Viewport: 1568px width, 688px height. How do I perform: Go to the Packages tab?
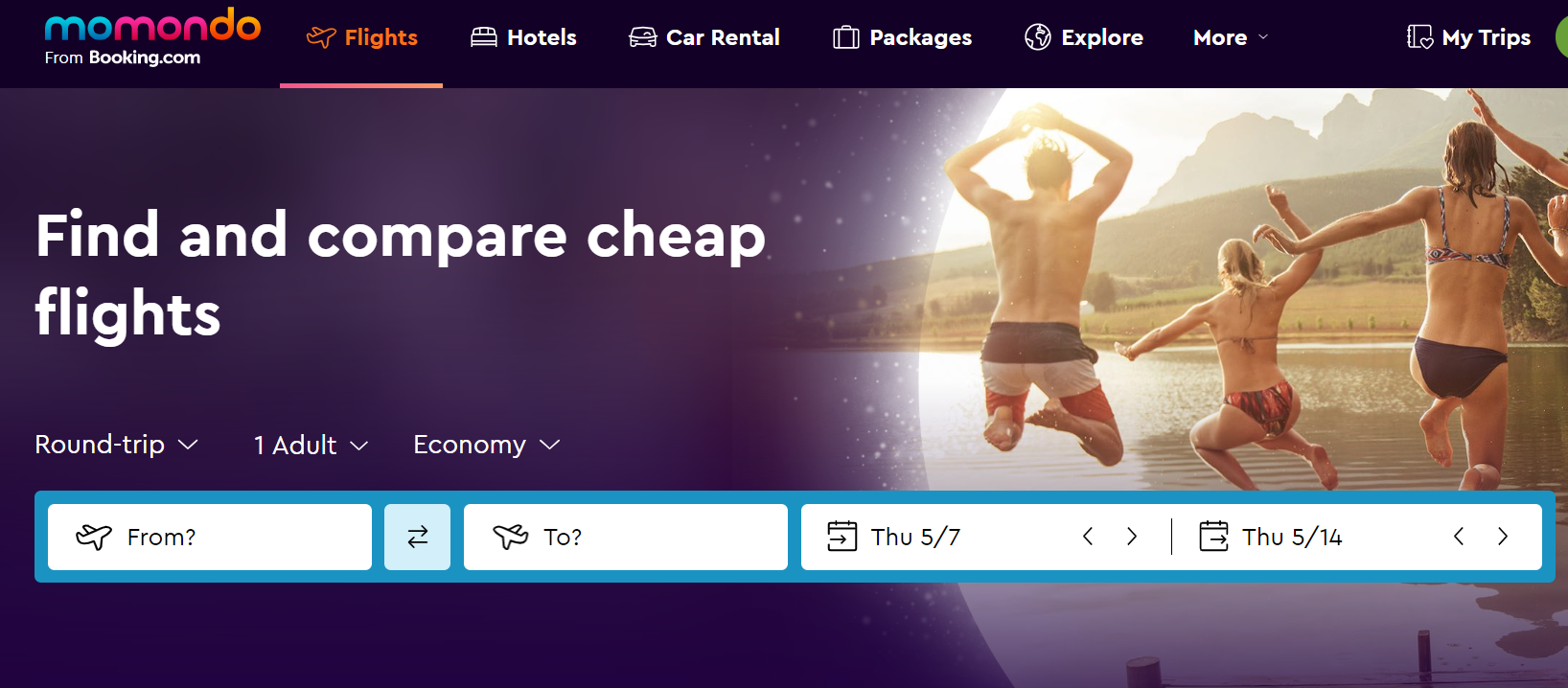coord(902,37)
